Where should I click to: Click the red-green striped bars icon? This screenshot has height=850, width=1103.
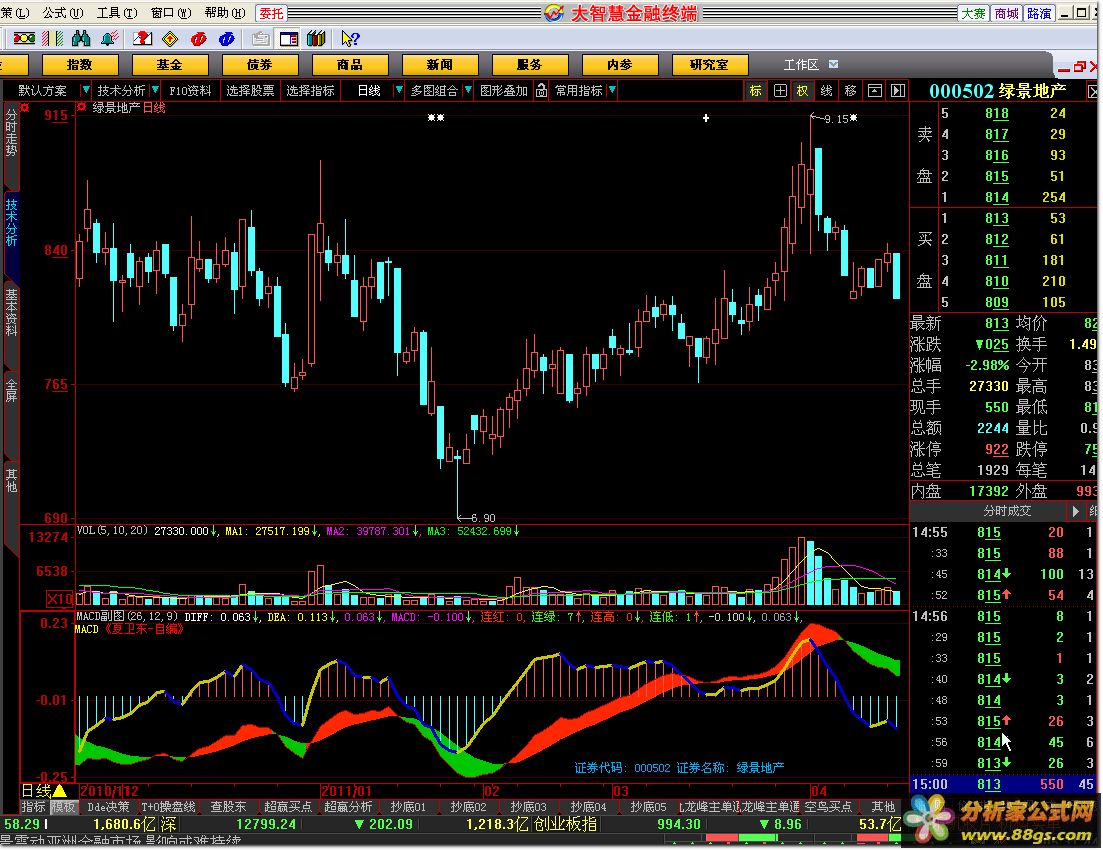53,39
